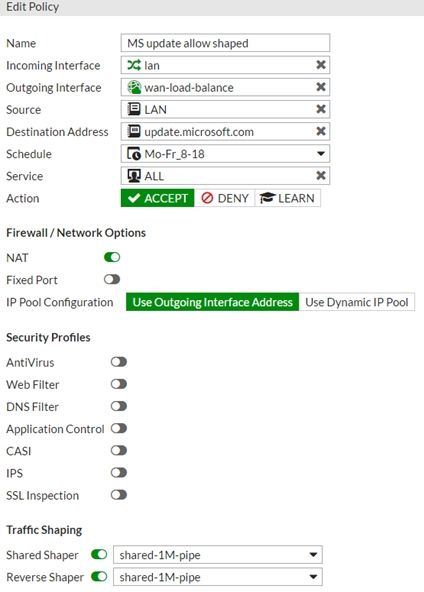Choose Use Outgoing Interface Address
424x592 pixels.
pyautogui.click(x=213, y=302)
